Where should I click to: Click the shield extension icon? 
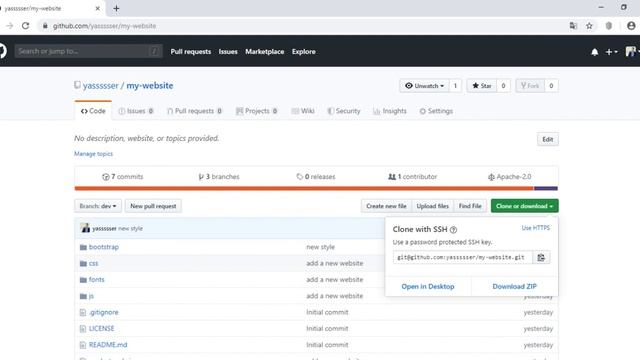coord(609,26)
